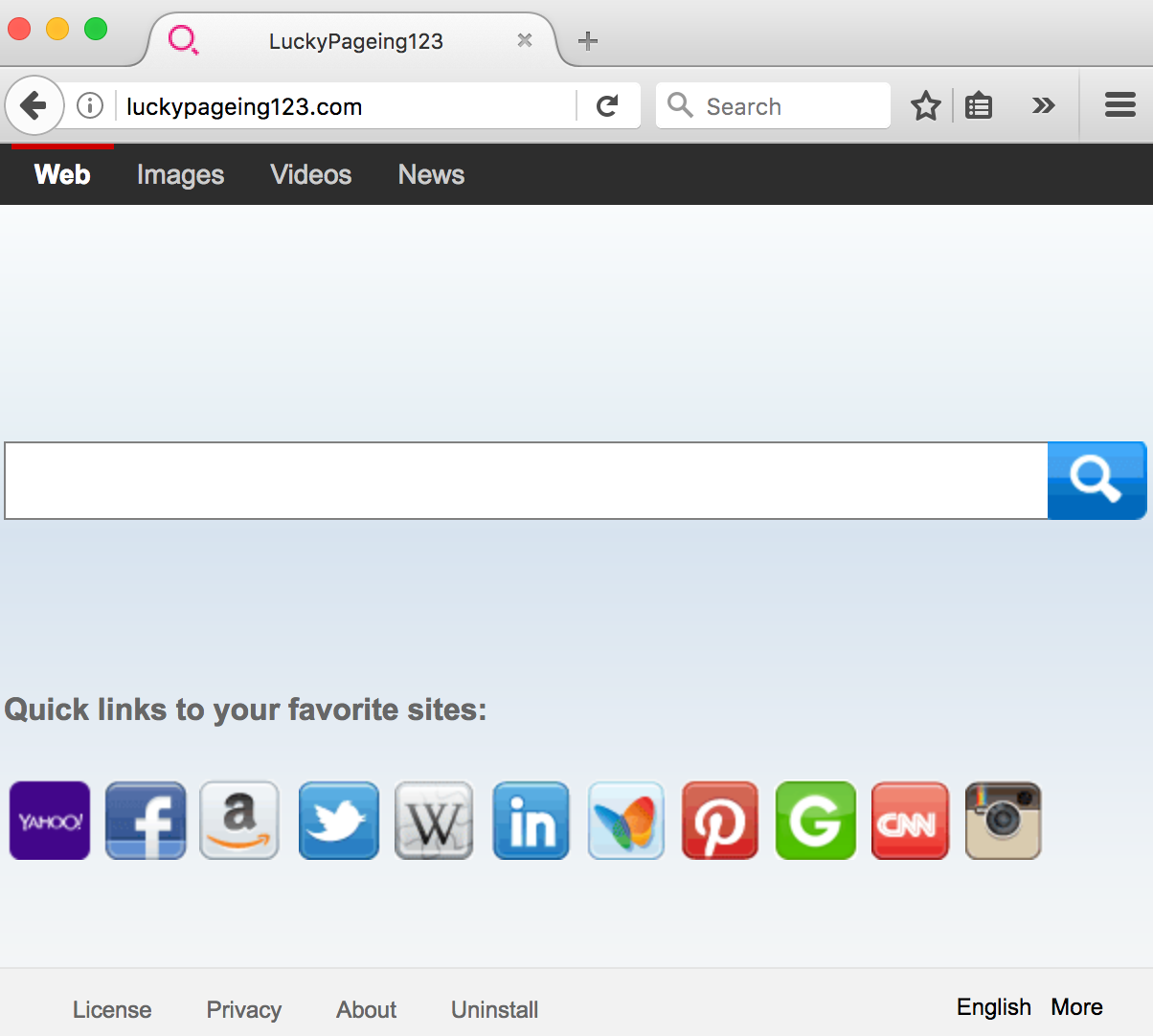The image size is (1153, 1036).
Task: Click the main page search field
Action: coord(526,481)
